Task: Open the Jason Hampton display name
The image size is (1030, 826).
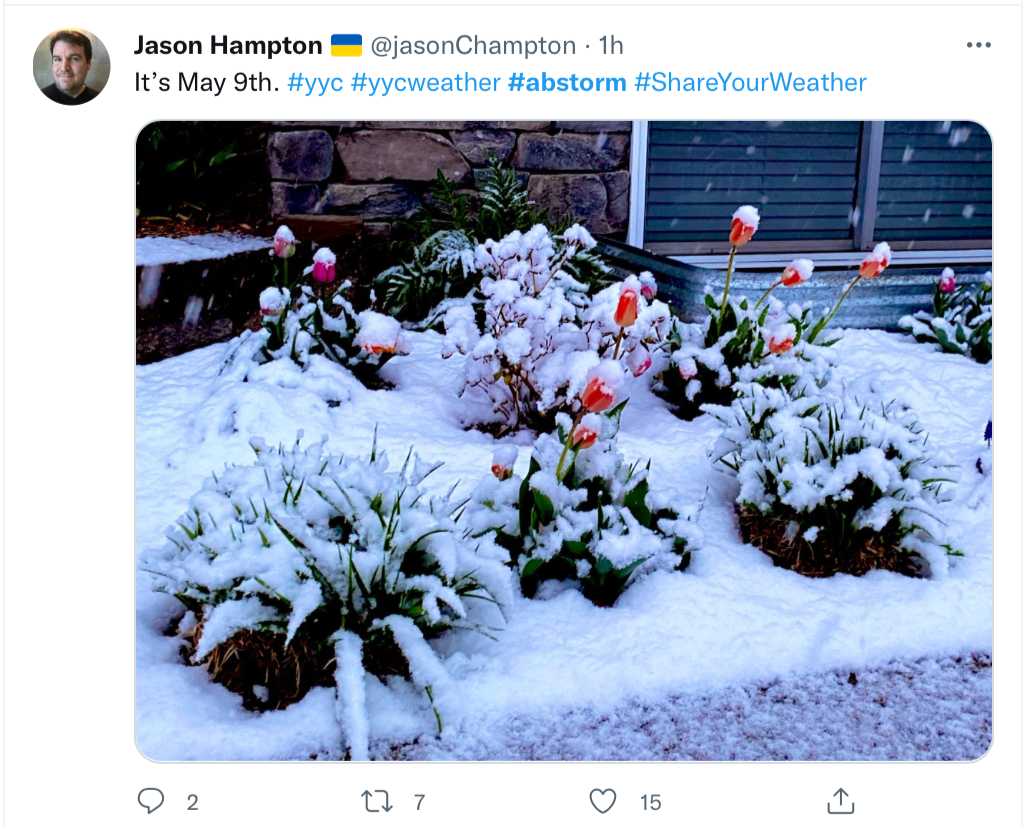Action: pos(228,45)
